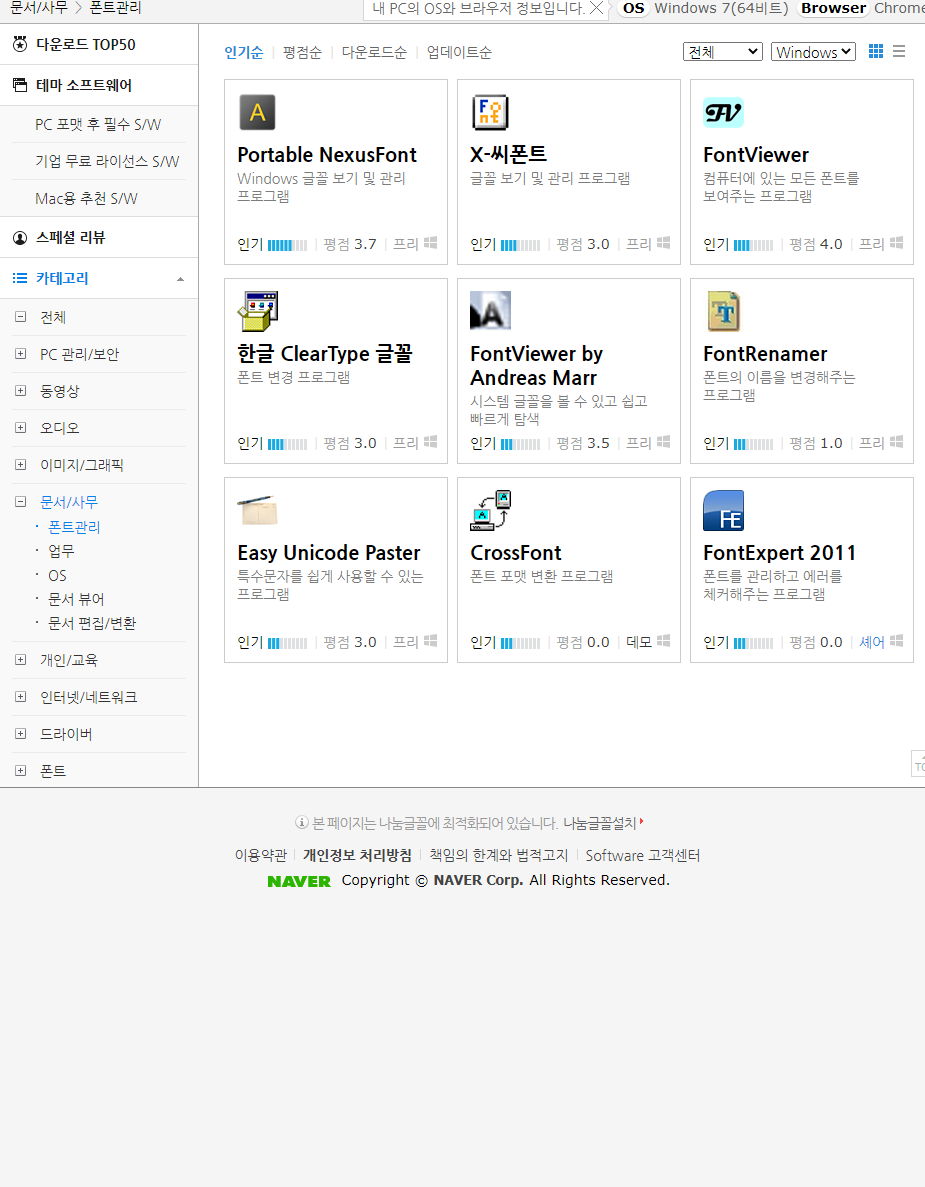Click the scroll-to-top button at right edge
Screen dimensions: 925x1187
pos(918,764)
